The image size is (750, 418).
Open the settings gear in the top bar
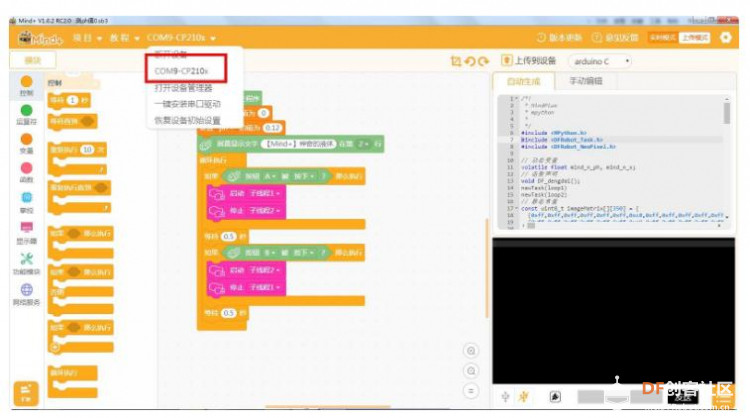[x=725, y=37]
